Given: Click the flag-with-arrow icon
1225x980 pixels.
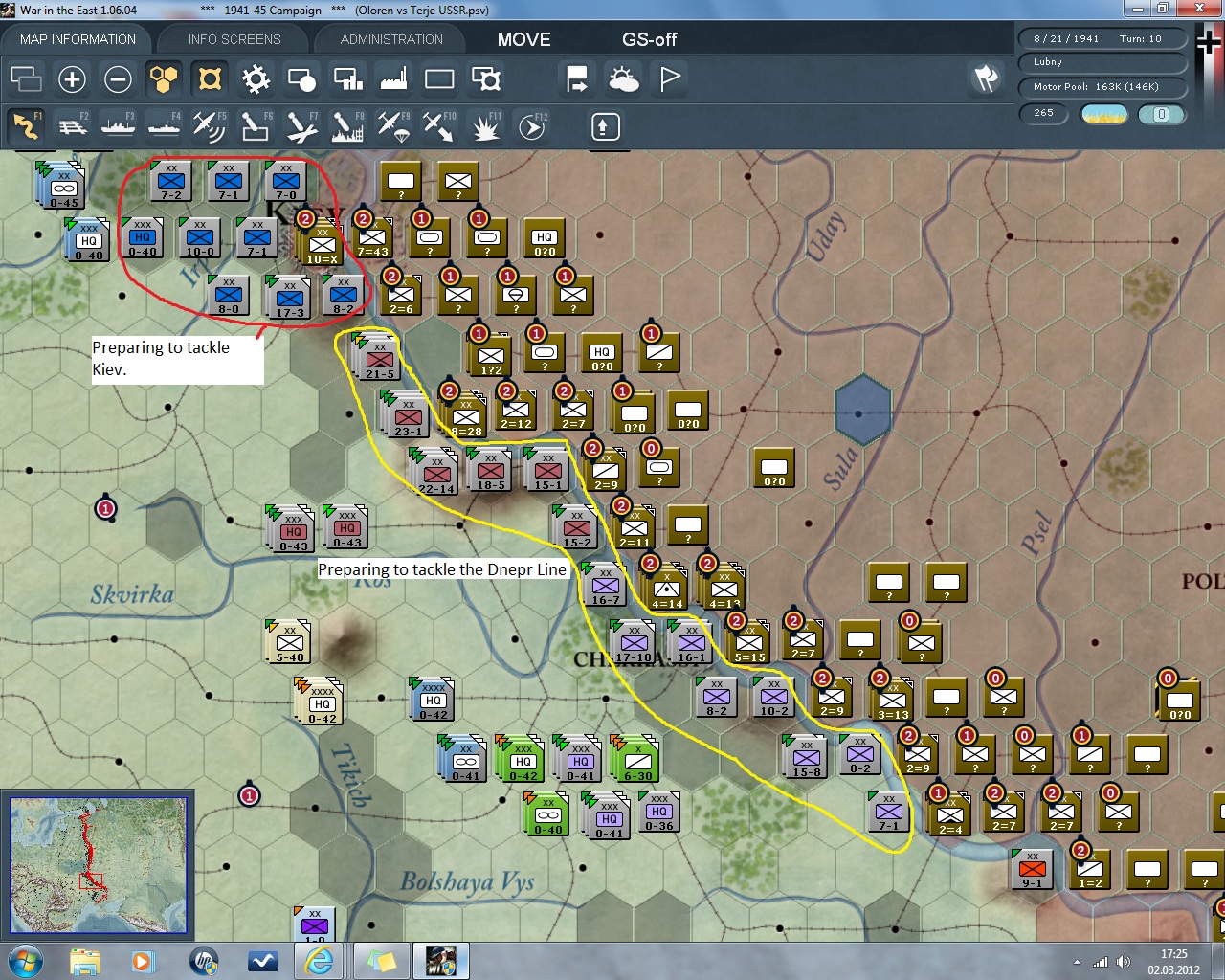Looking at the screenshot, I should click(x=577, y=78).
